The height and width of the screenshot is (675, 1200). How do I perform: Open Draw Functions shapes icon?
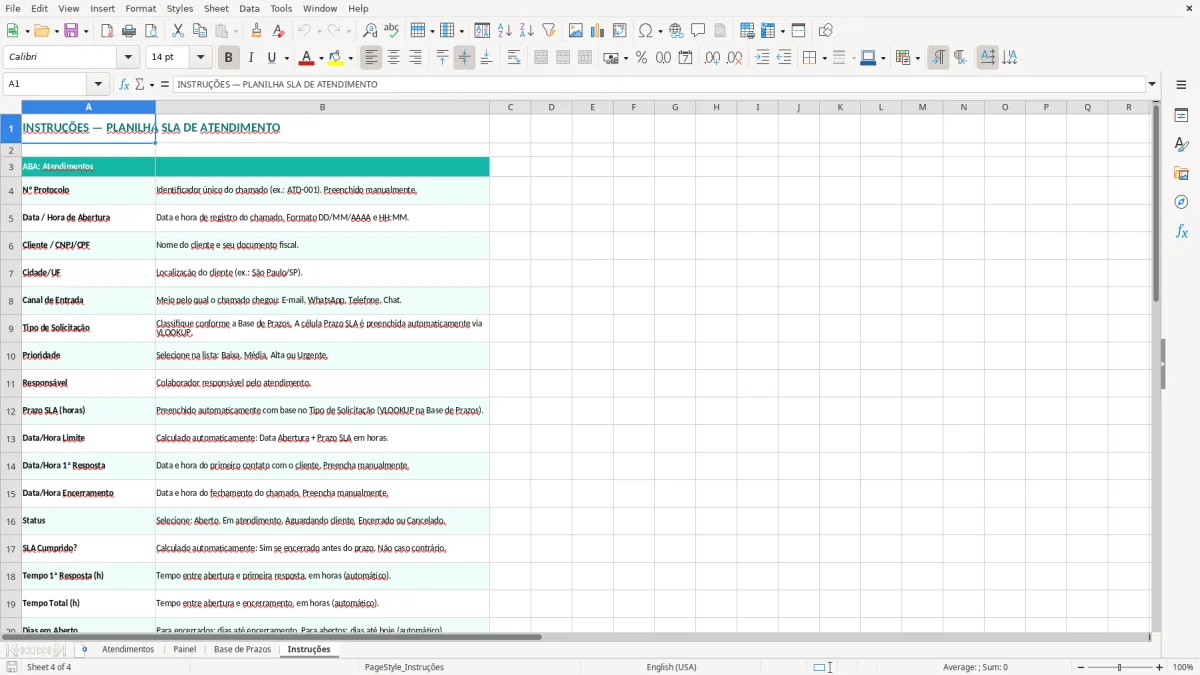click(825, 31)
